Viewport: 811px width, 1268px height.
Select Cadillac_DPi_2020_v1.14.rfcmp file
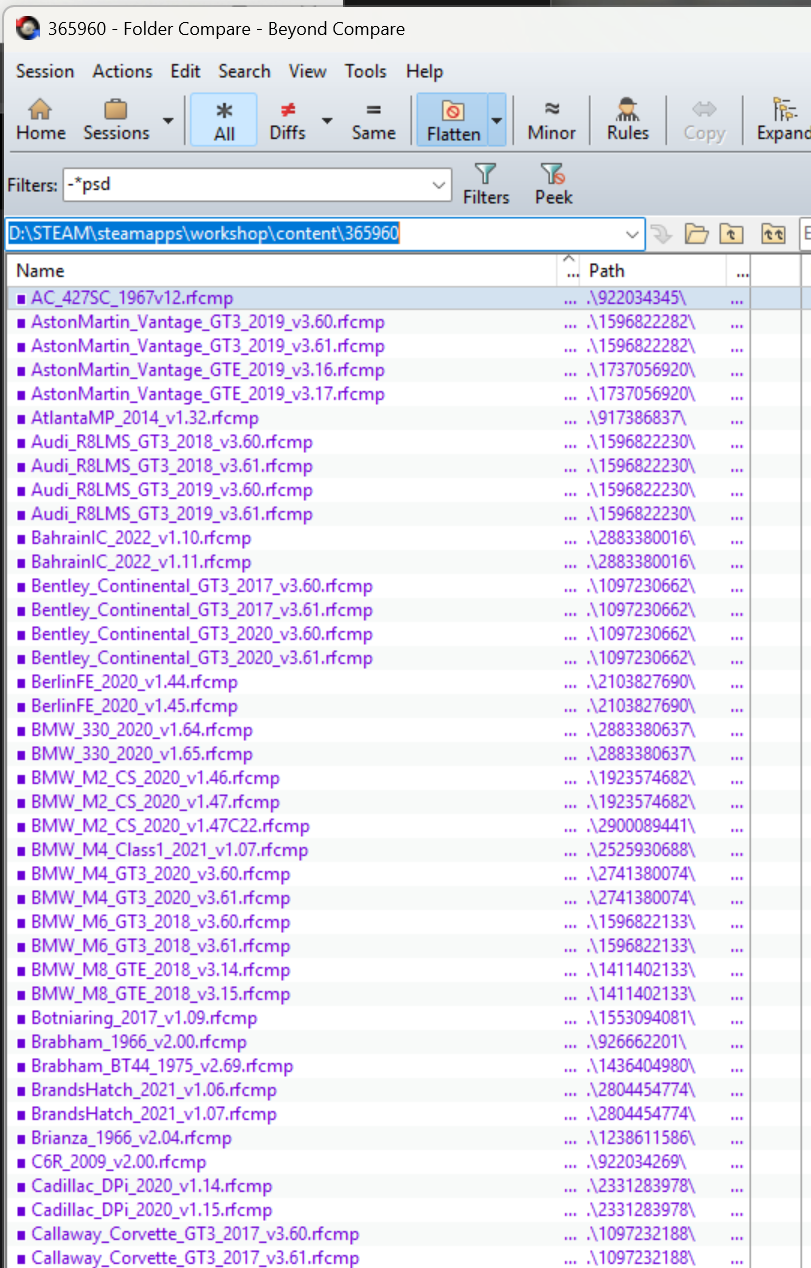[x=151, y=1186]
